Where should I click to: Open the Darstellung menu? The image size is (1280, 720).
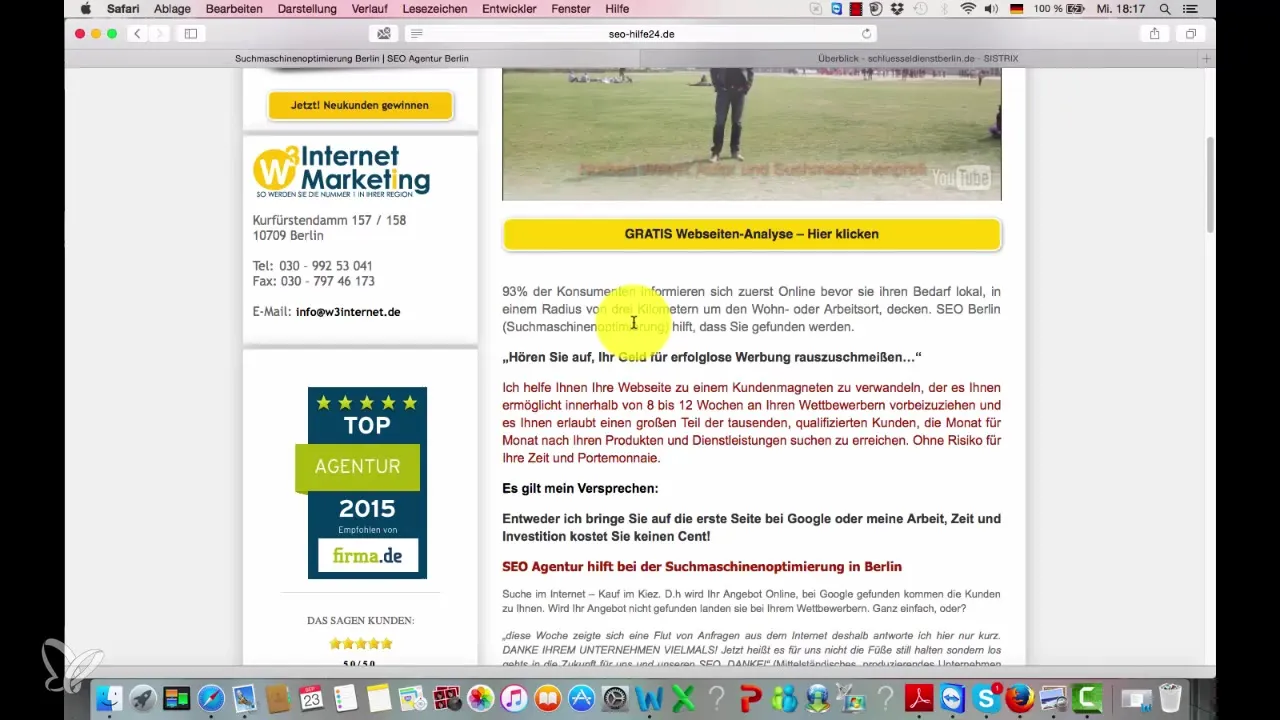coord(308,9)
